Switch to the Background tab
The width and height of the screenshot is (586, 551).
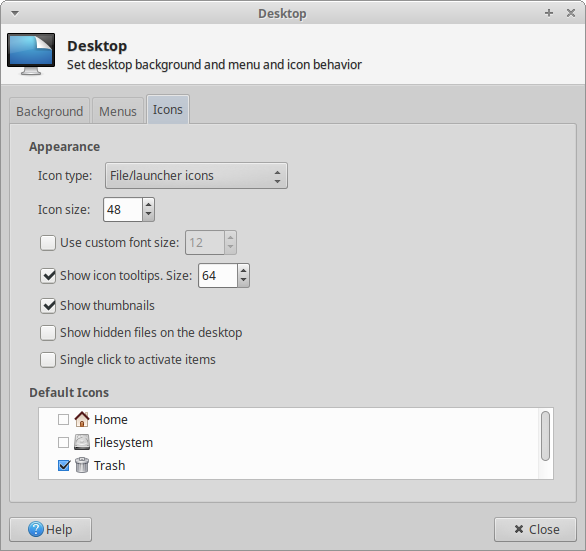click(x=49, y=111)
